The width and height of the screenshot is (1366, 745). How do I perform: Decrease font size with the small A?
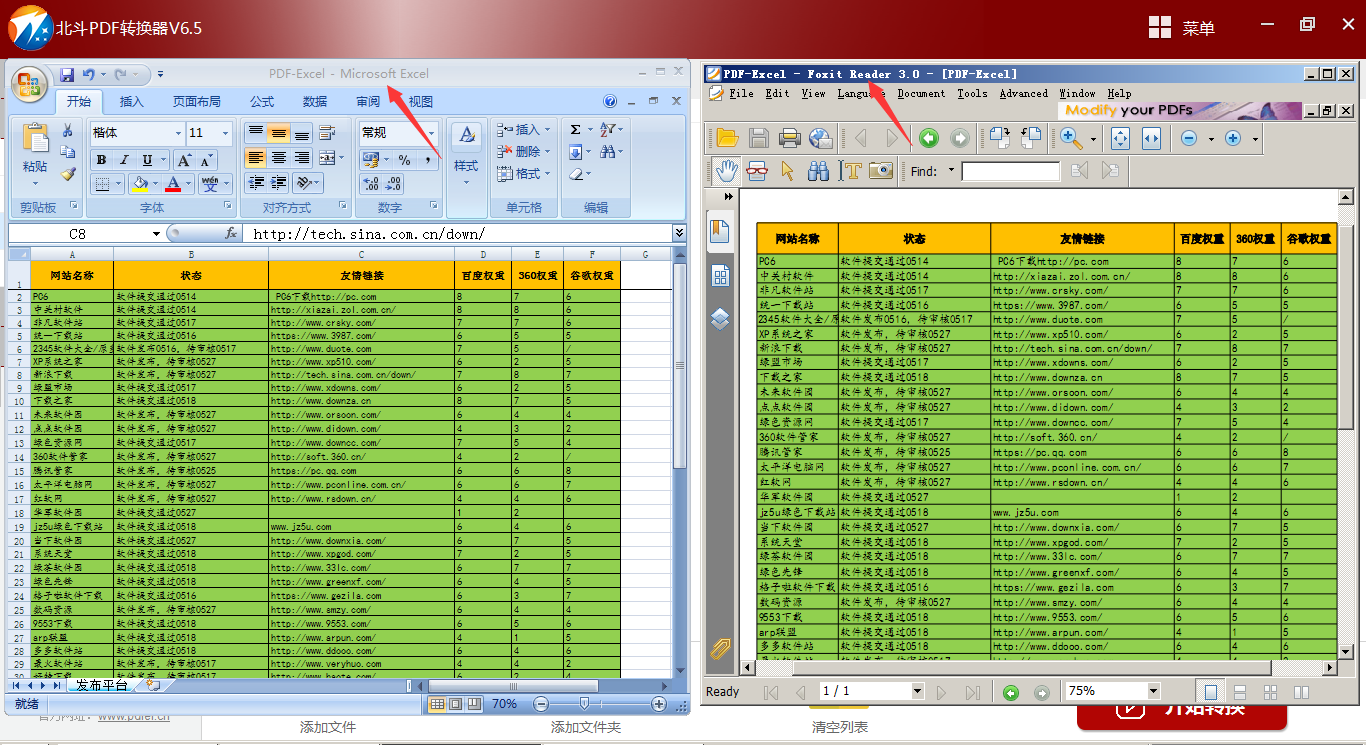[206, 160]
